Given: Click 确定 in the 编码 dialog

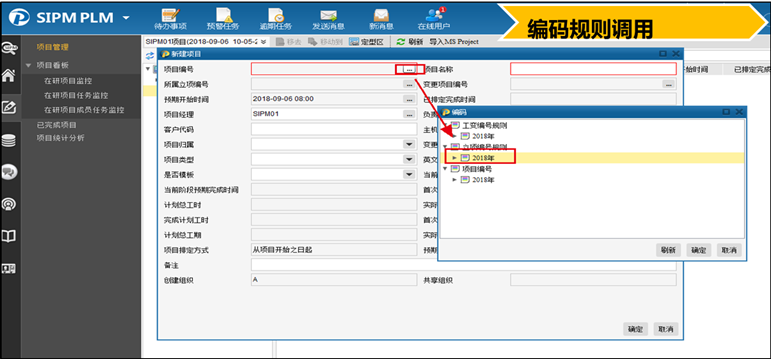Looking at the screenshot, I should (x=699, y=250).
